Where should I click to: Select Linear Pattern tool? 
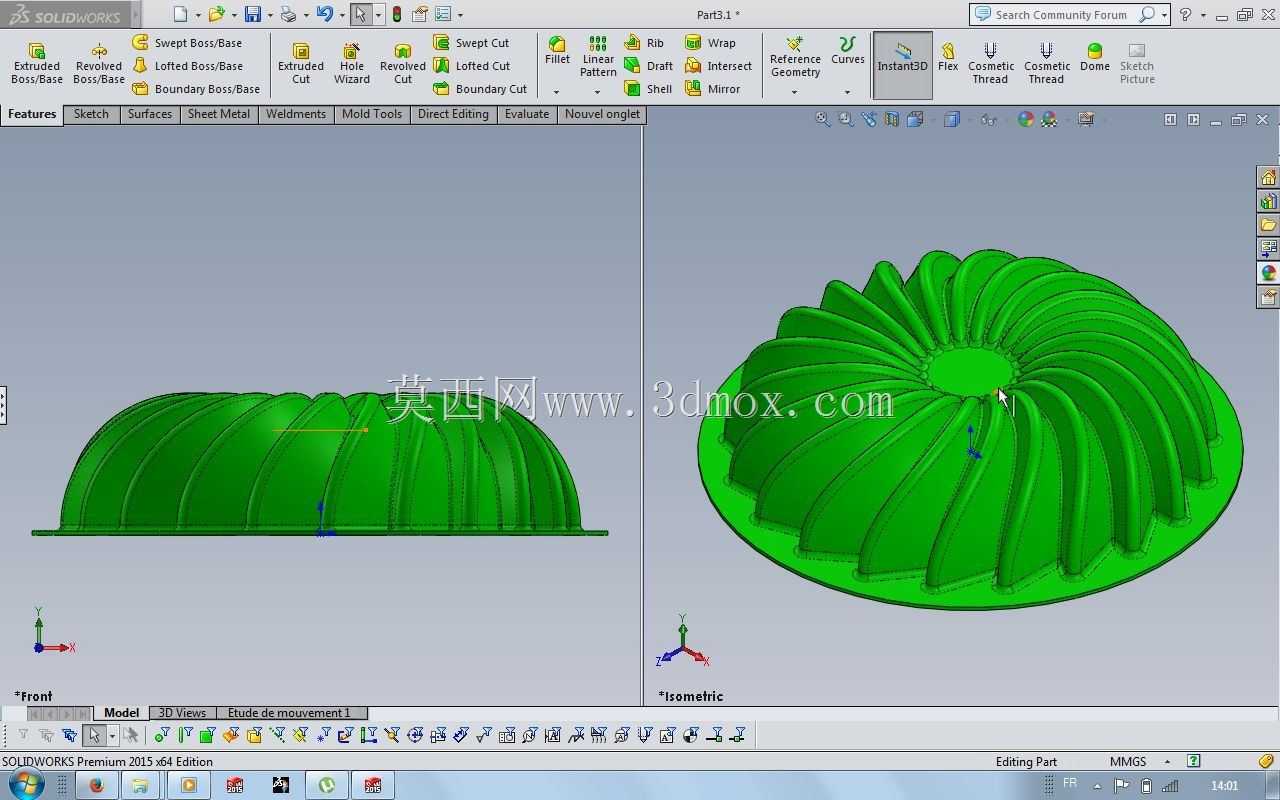pos(598,57)
